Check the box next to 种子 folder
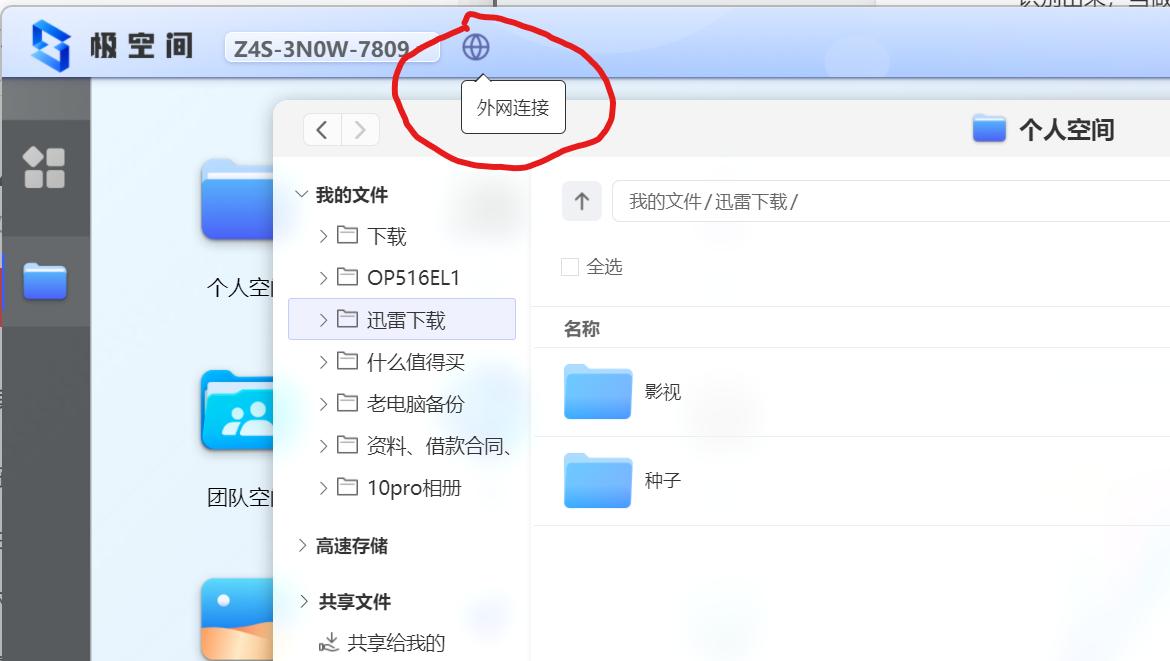1170x661 pixels. (569, 481)
